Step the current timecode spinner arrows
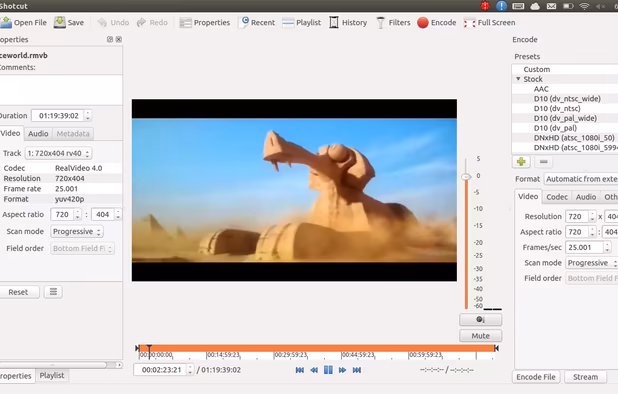 pos(190,370)
